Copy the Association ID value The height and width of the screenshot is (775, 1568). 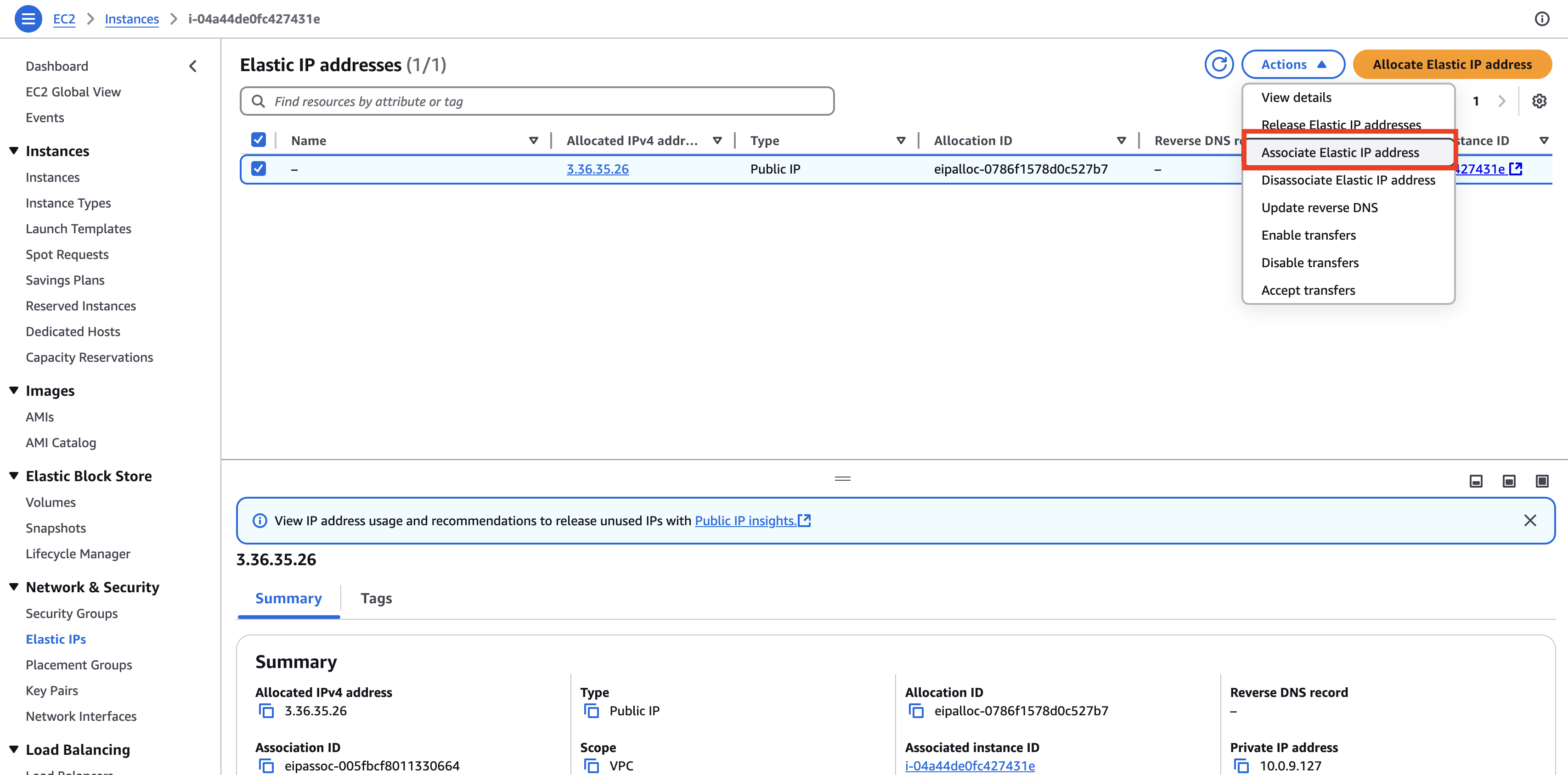pyautogui.click(x=266, y=765)
